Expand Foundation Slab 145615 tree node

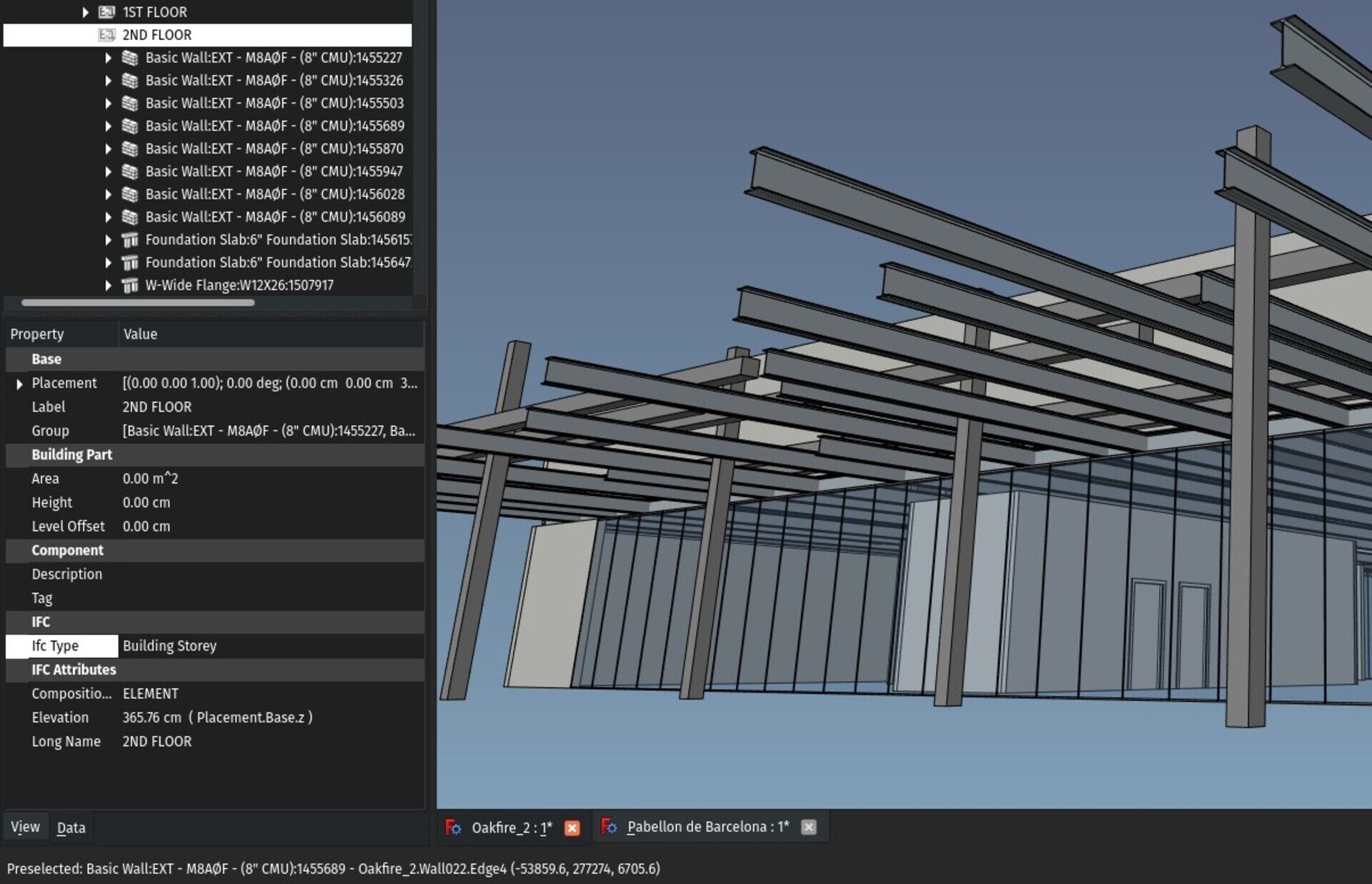tap(108, 240)
